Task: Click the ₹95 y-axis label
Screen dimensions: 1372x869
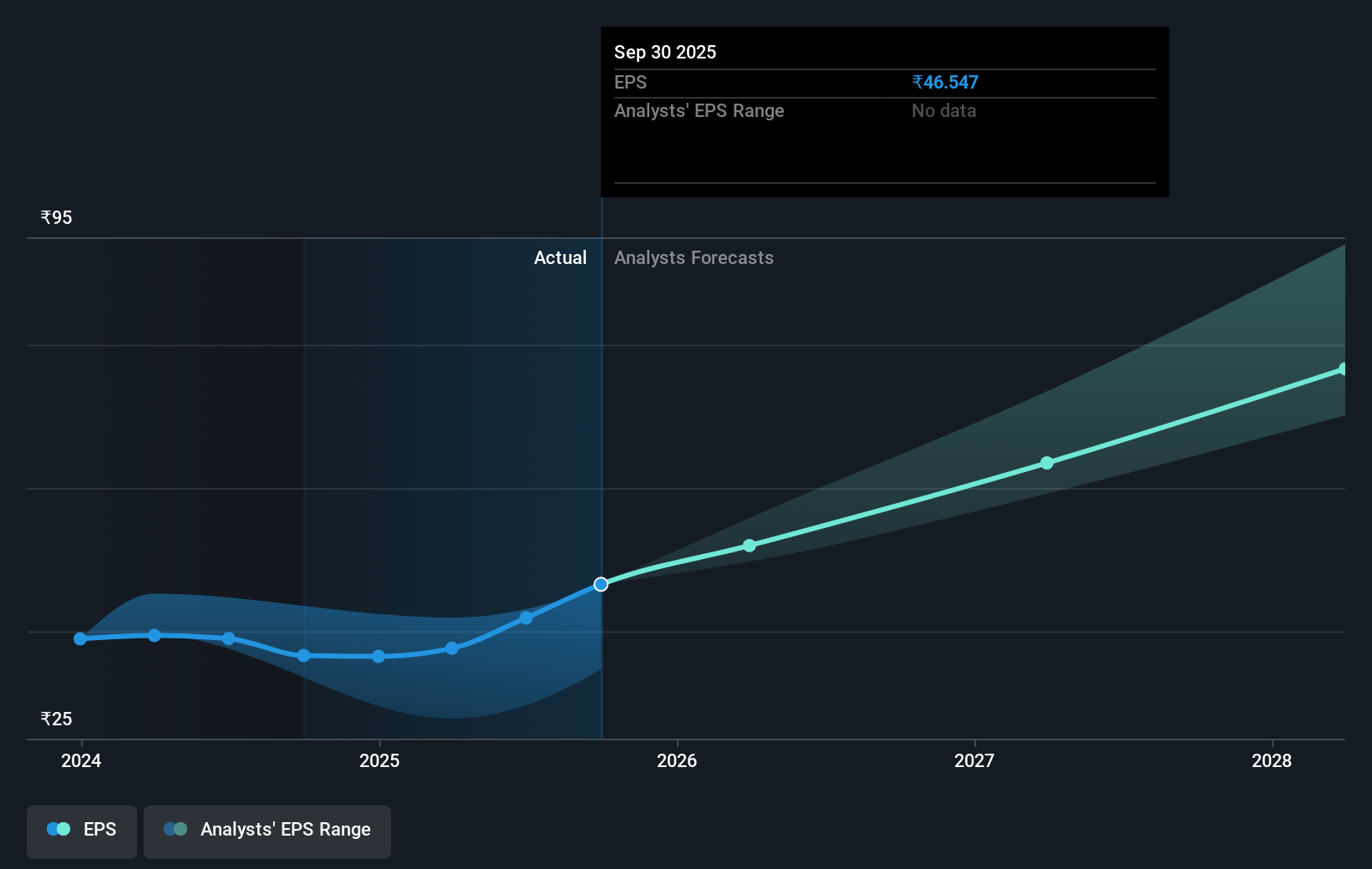Action: 57,217
